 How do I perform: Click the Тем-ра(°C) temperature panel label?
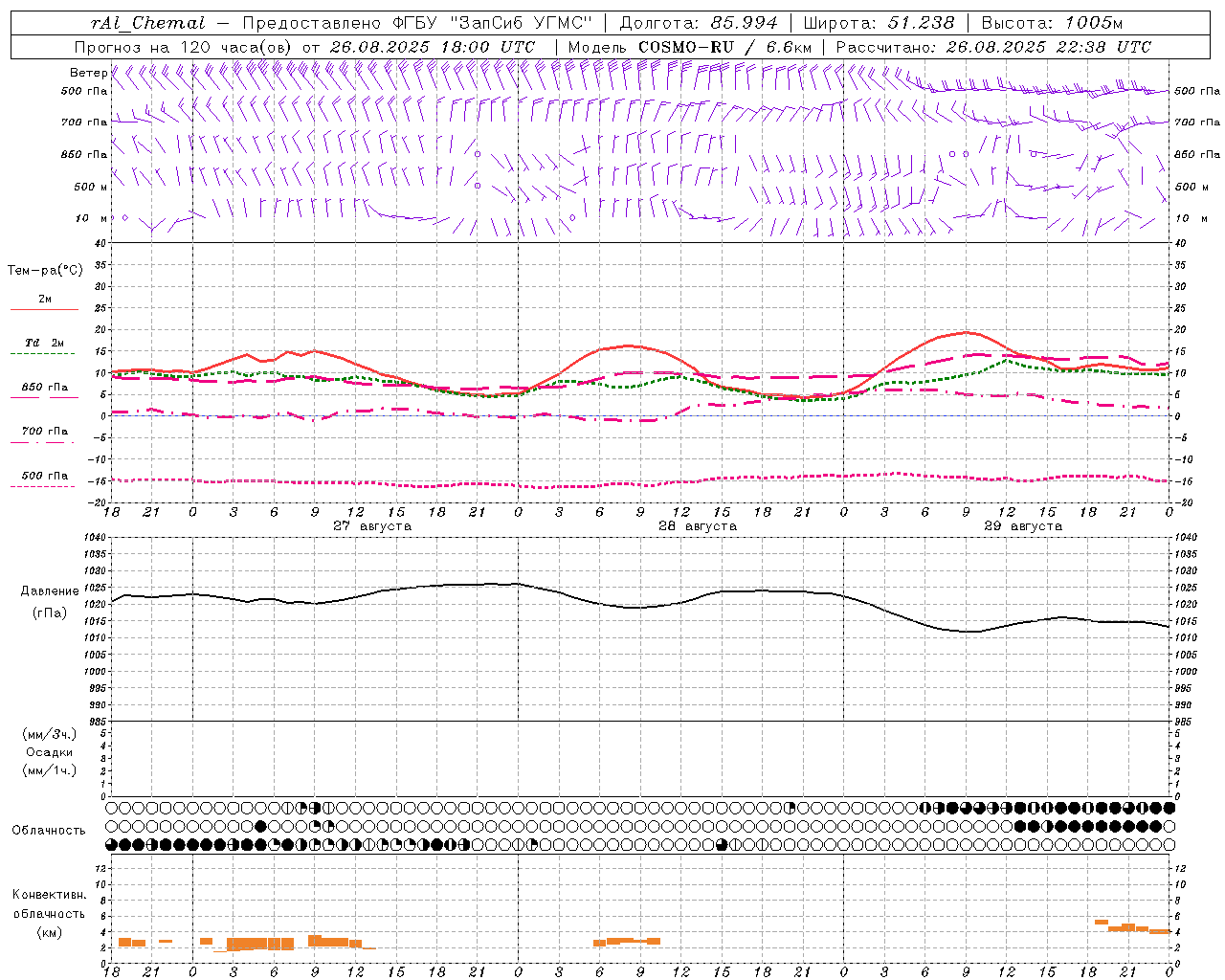(45, 270)
